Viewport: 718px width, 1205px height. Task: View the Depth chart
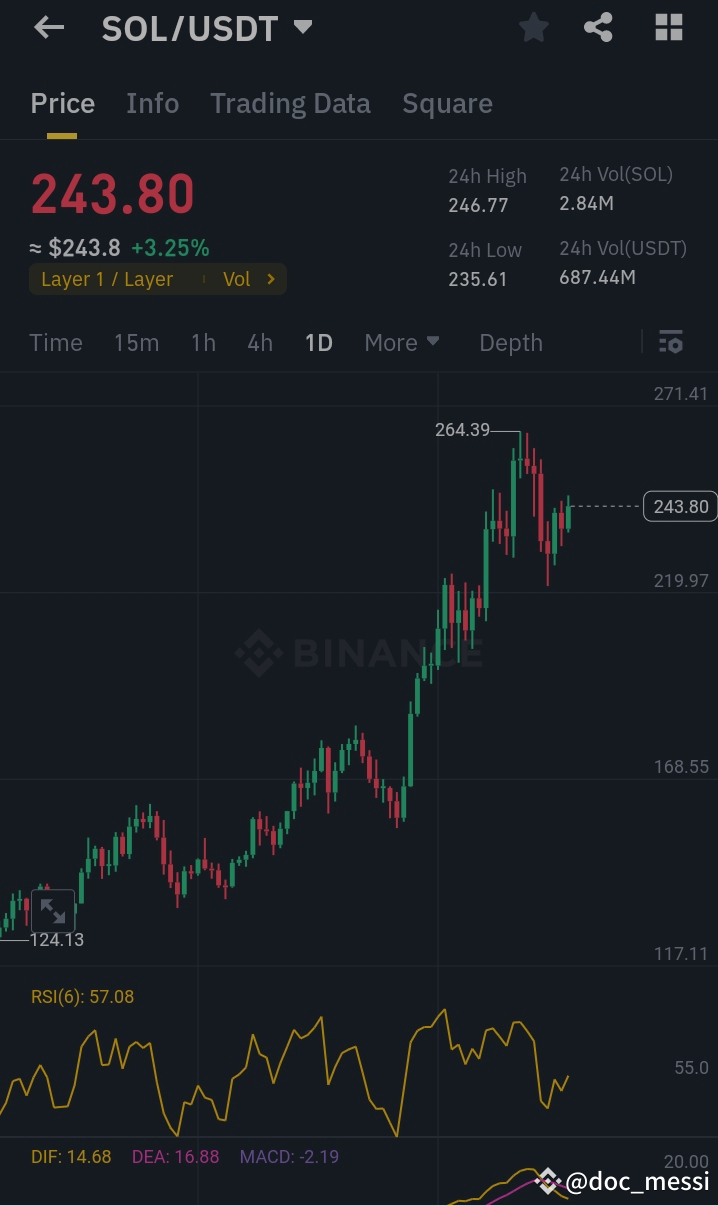coord(510,342)
